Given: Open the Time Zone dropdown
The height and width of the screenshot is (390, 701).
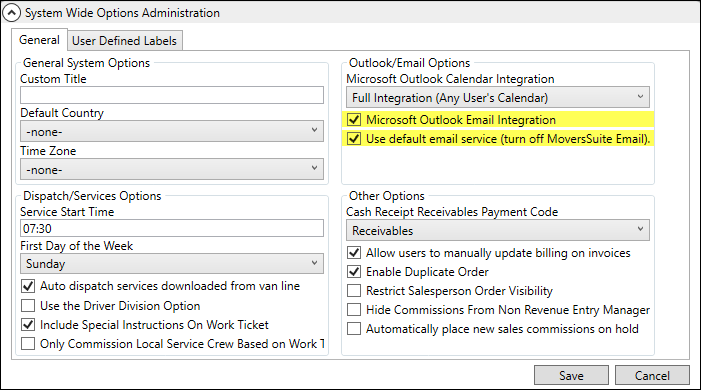Looking at the screenshot, I should pos(172,170).
